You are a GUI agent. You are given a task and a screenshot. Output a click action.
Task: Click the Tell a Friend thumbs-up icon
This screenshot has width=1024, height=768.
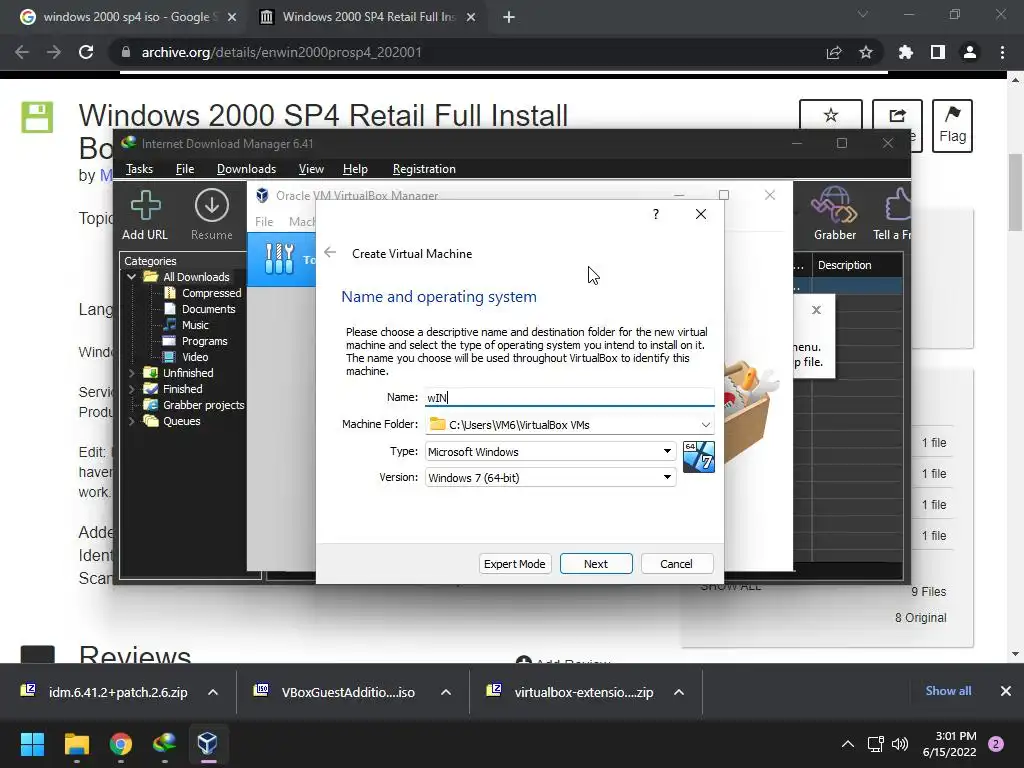tap(897, 206)
